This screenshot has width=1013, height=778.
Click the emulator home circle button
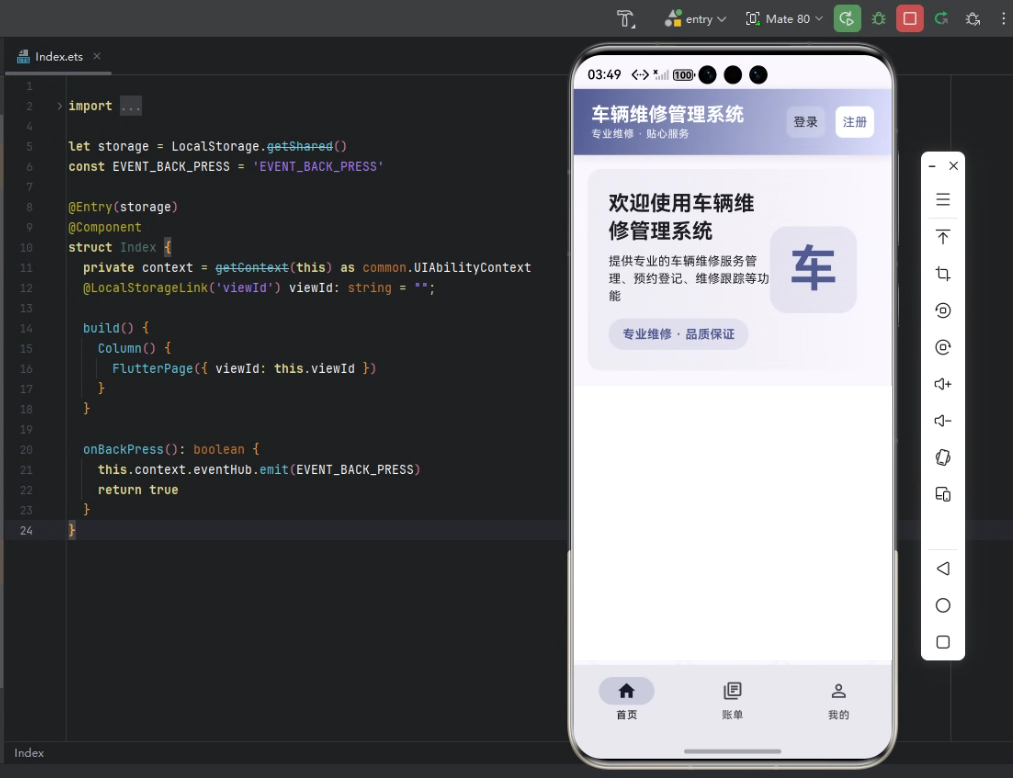[943, 605]
